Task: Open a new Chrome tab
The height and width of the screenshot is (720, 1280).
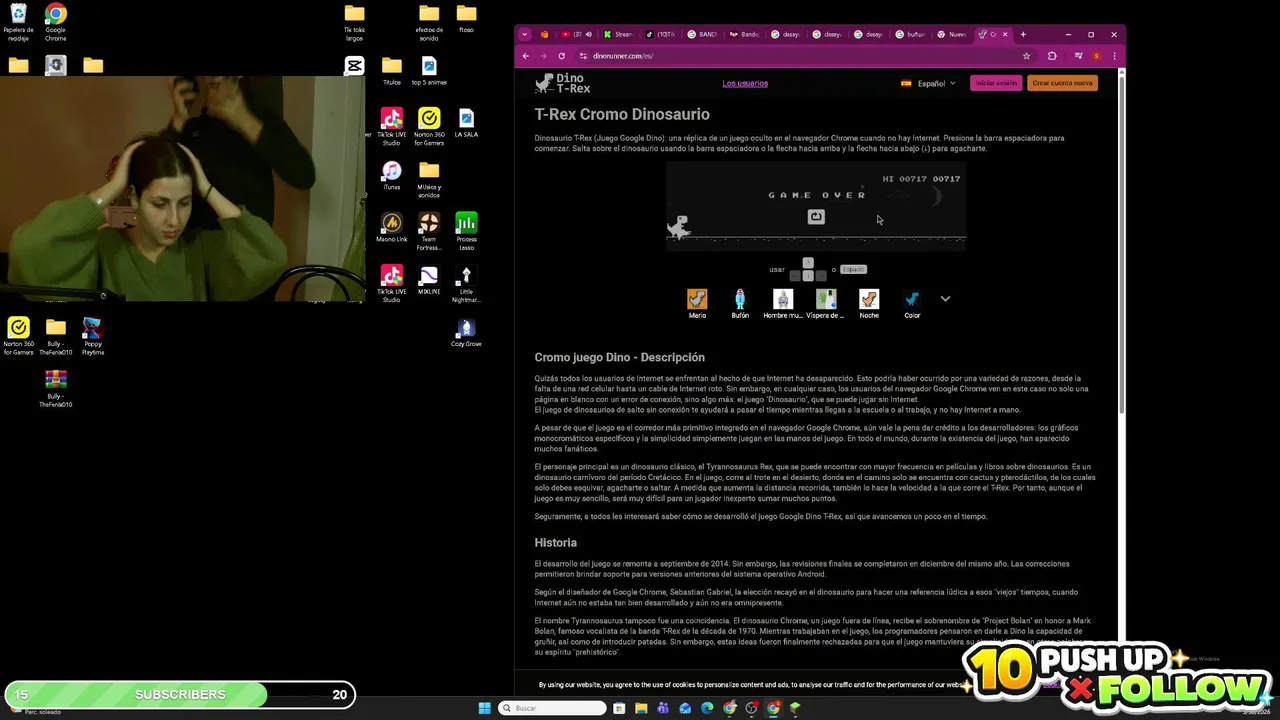Action: (1023, 34)
